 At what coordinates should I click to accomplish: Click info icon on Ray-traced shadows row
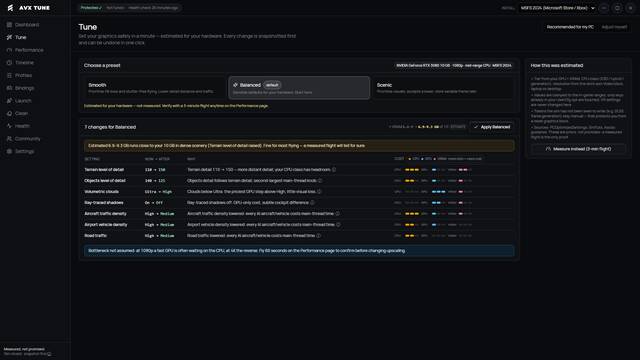(312, 203)
